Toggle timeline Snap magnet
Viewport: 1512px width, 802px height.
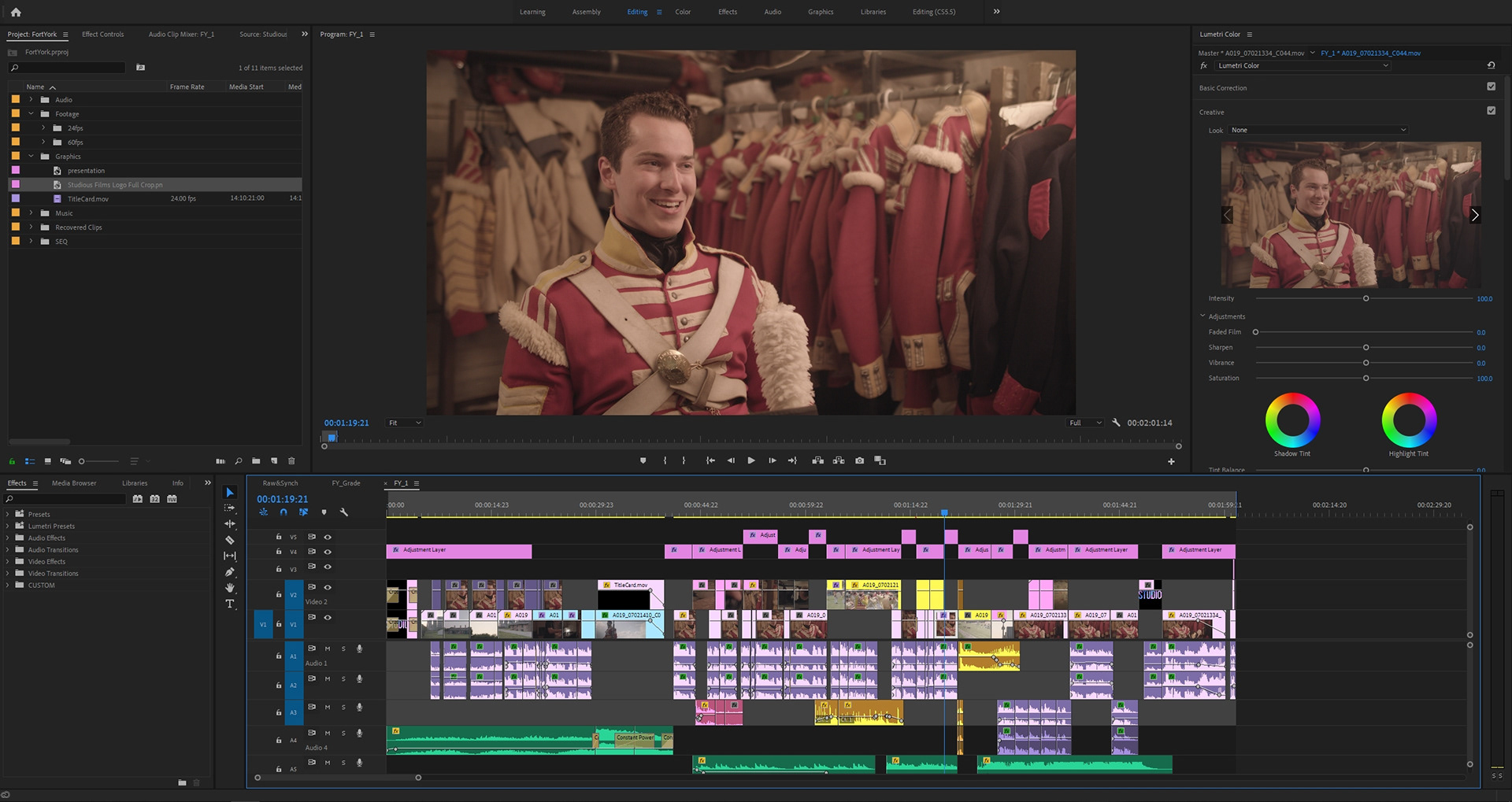pos(283,512)
